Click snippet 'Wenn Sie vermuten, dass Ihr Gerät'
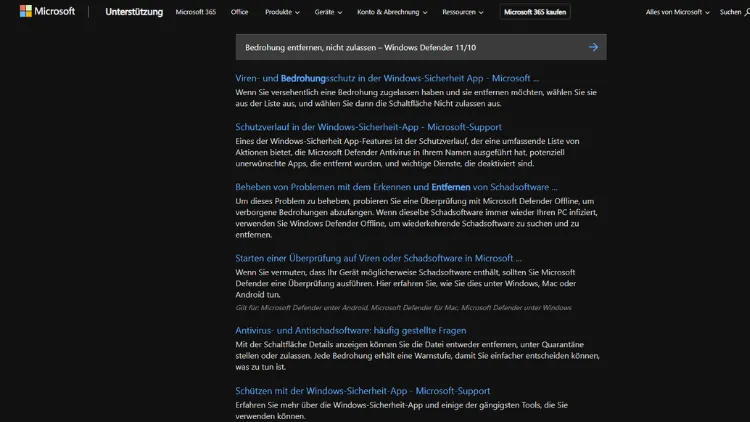Image resolution: width=750 pixels, height=422 pixels. pyautogui.click(x=406, y=283)
